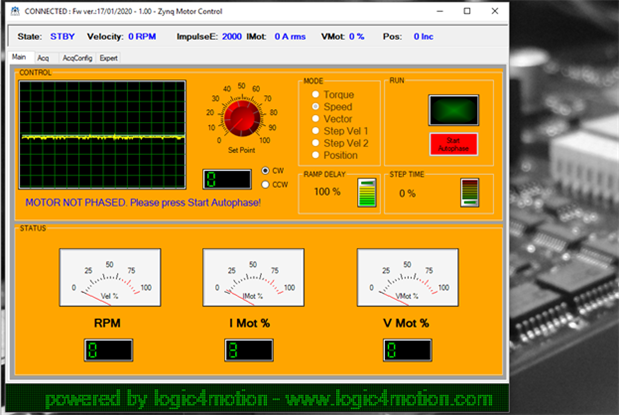Select Vector mode
This screenshot has height=415, width=619.
point(316,118)
